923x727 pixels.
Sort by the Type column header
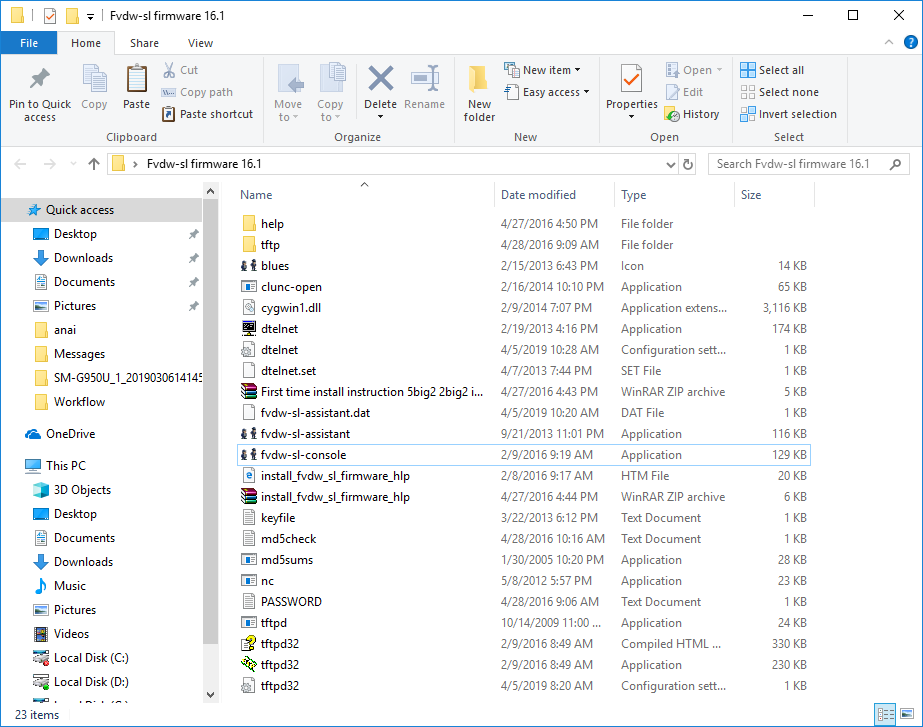(633, 195)
